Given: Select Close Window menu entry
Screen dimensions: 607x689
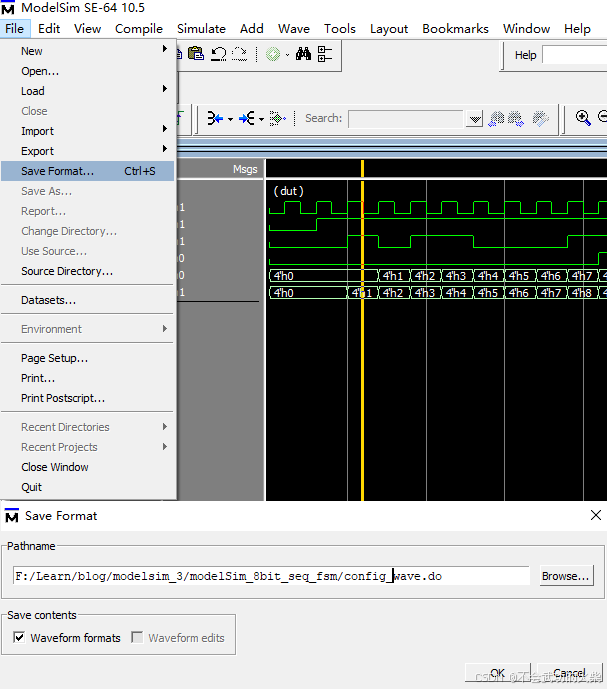Looking at the screenshot, I should click(88, 467).
